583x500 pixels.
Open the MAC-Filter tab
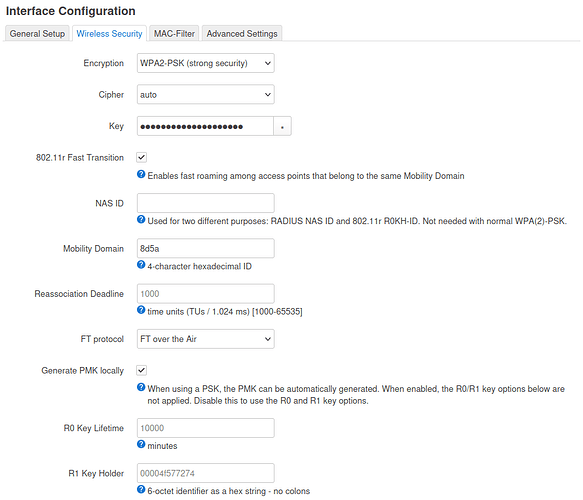pos(174,33)
